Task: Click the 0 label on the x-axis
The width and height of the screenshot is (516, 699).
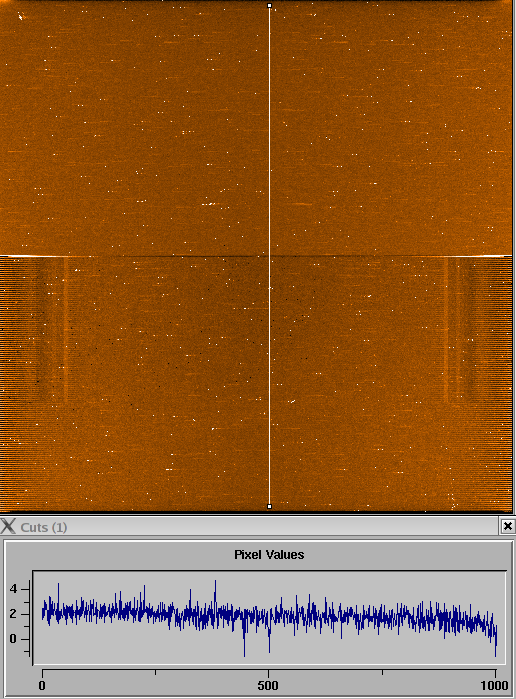Action: pos(42,685)
